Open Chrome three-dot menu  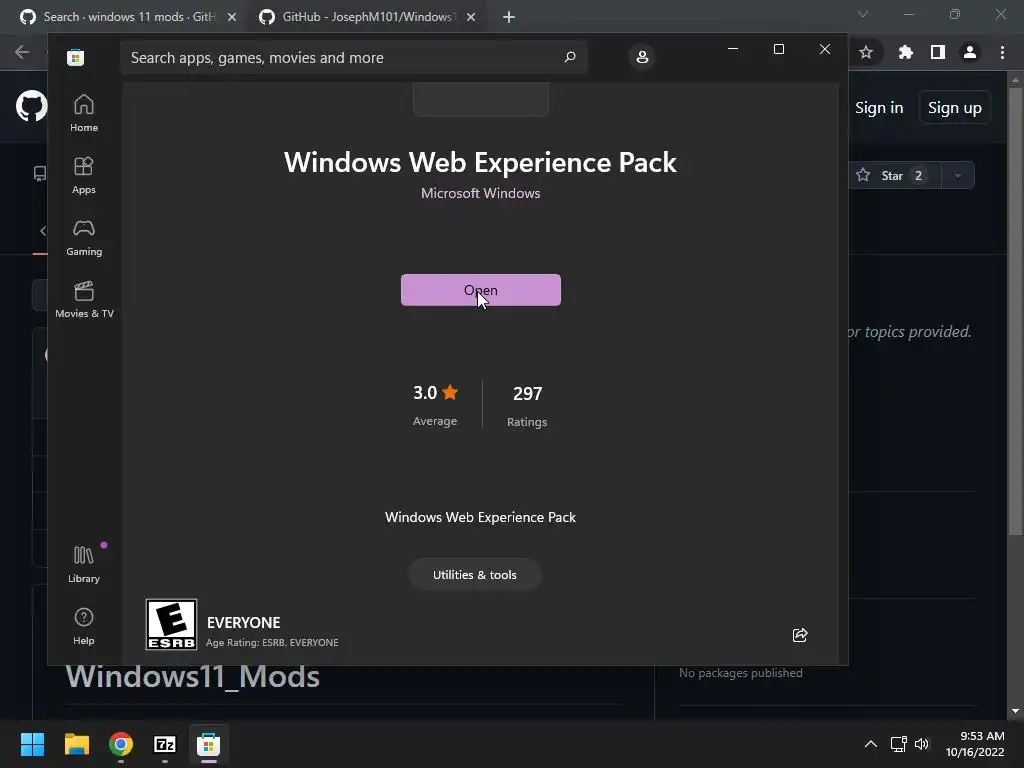(x=1002, y=52)
